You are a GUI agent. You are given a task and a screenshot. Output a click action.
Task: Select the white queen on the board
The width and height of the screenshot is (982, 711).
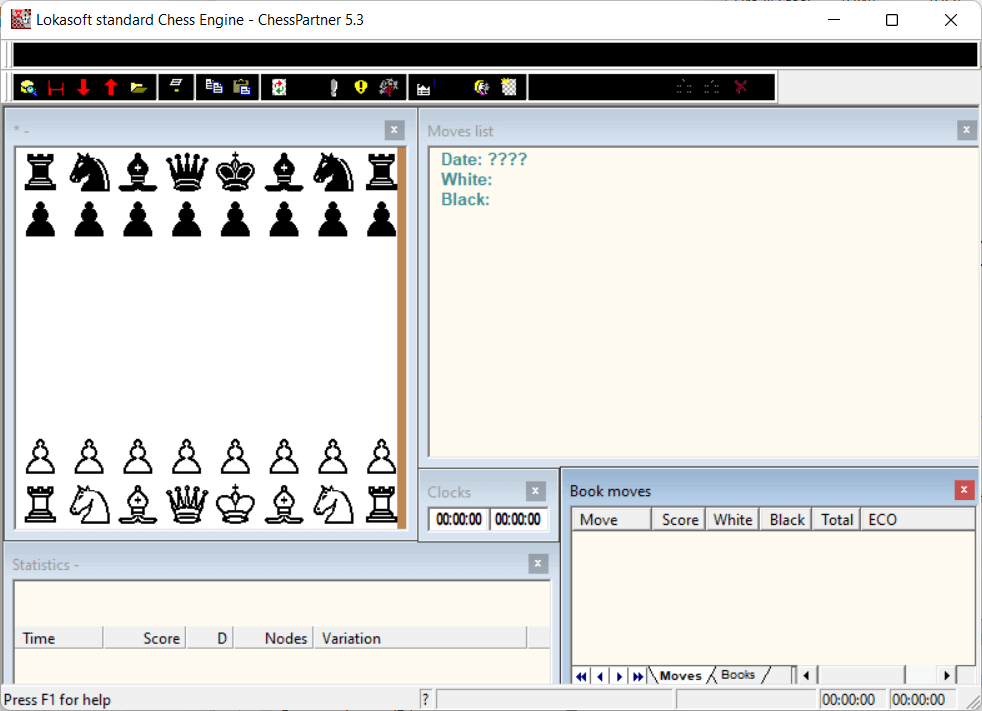point(187,504)
